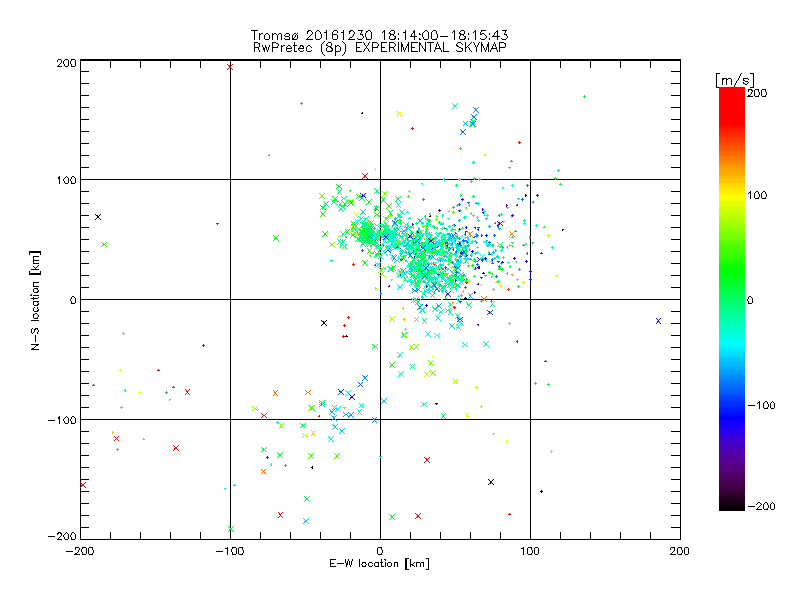Click the black X marker in lower right quadrant

pos(491,482)
